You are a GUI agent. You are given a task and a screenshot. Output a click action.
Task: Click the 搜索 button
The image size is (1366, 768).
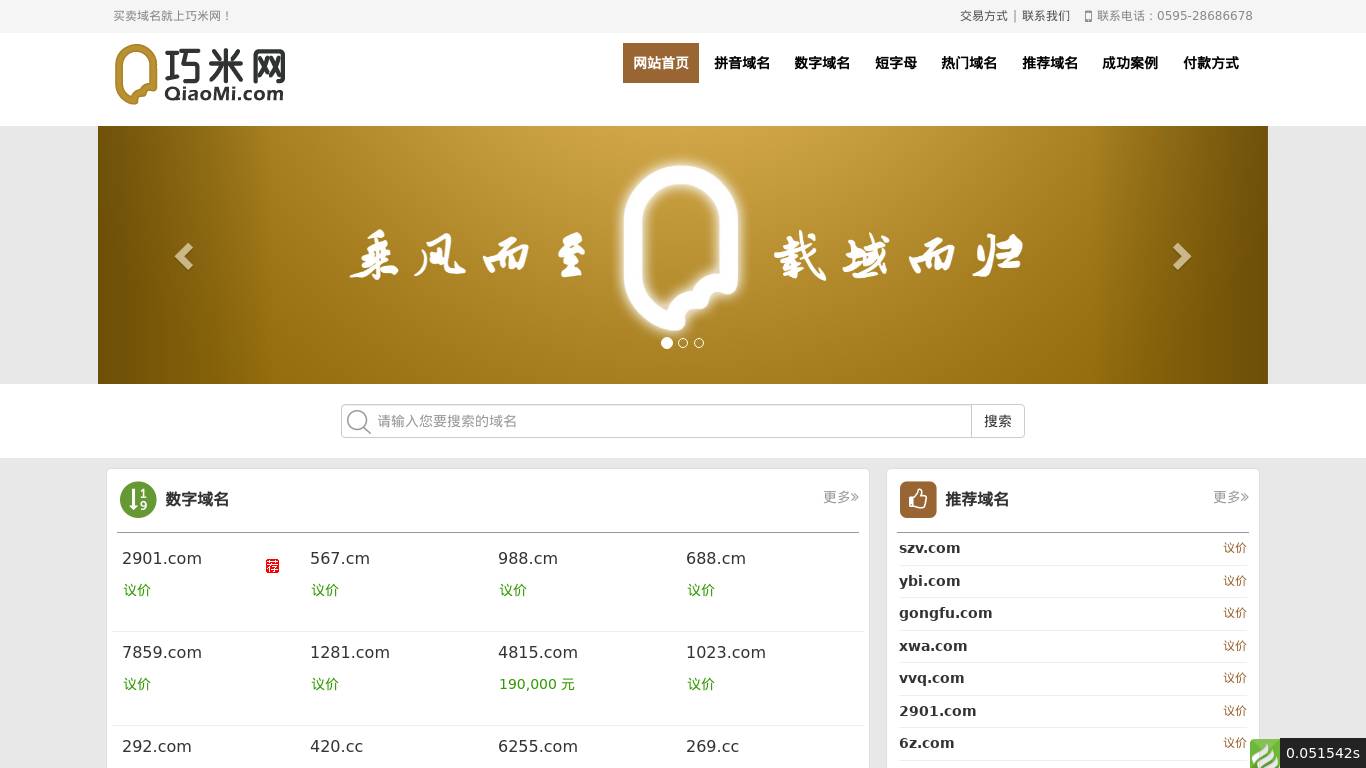(x=998, y=421)
